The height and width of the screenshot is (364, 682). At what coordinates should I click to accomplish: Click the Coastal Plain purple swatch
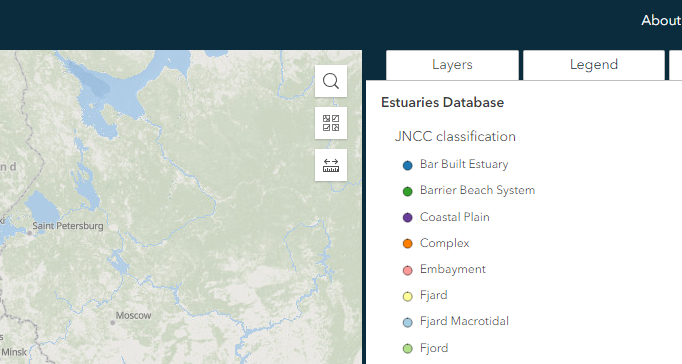pyautogui.click(x=408, y=217)
